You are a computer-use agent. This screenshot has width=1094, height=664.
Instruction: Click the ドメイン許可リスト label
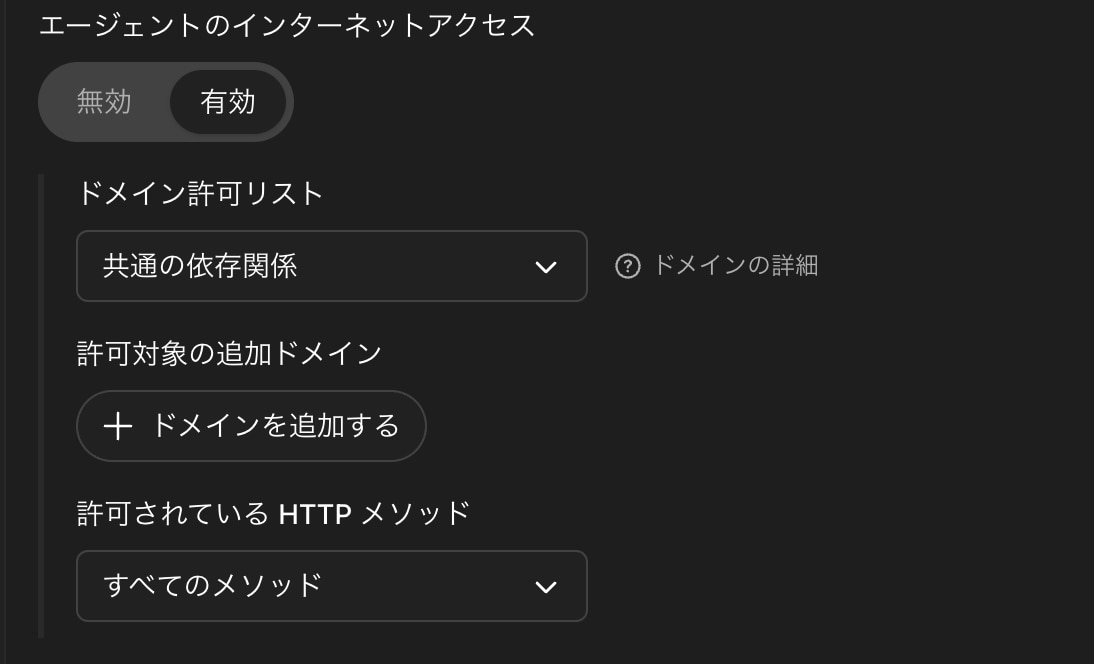tap(200, 193)
